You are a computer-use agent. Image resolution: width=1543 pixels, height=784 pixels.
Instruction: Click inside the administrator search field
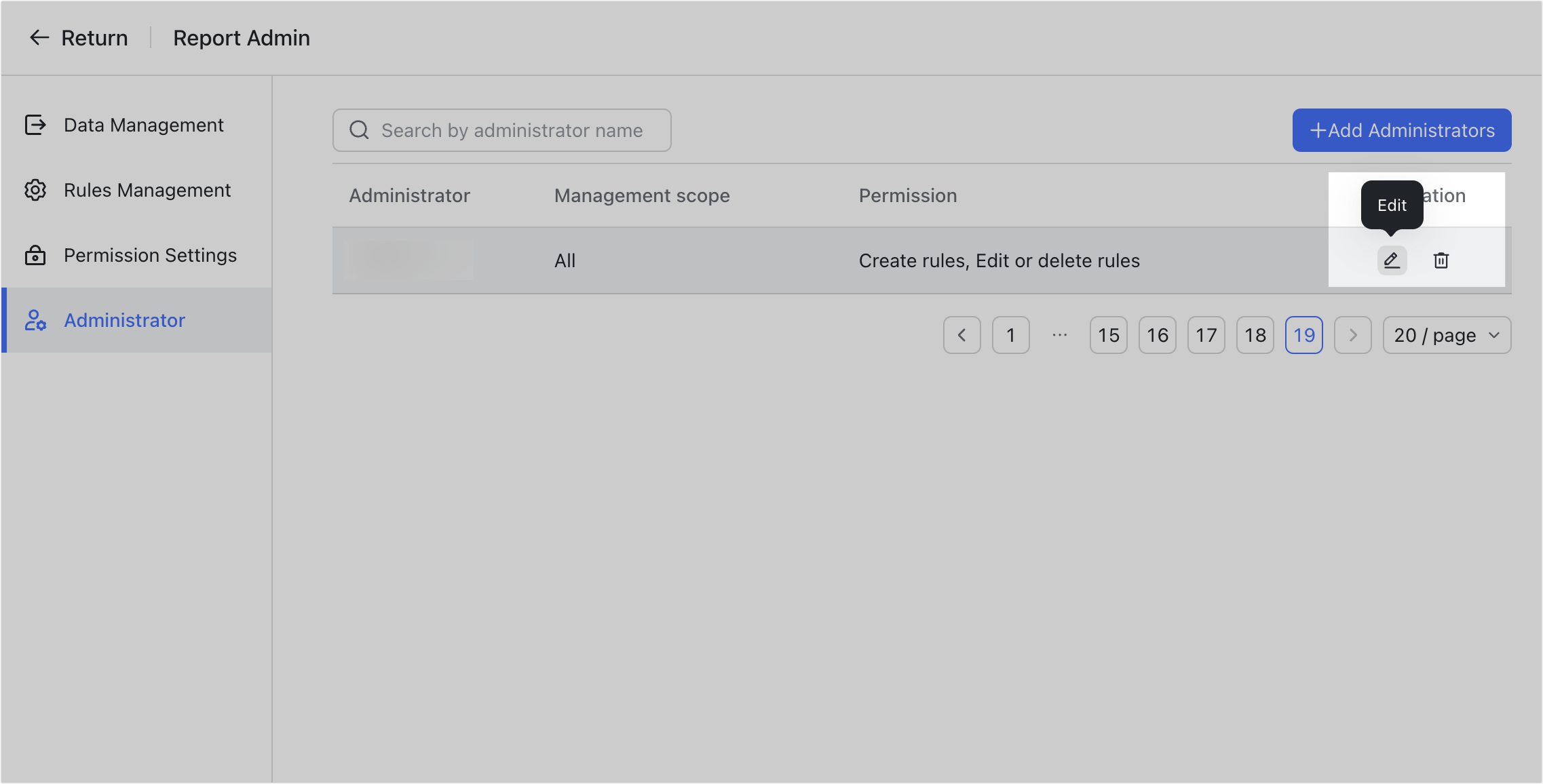(516, 130)
